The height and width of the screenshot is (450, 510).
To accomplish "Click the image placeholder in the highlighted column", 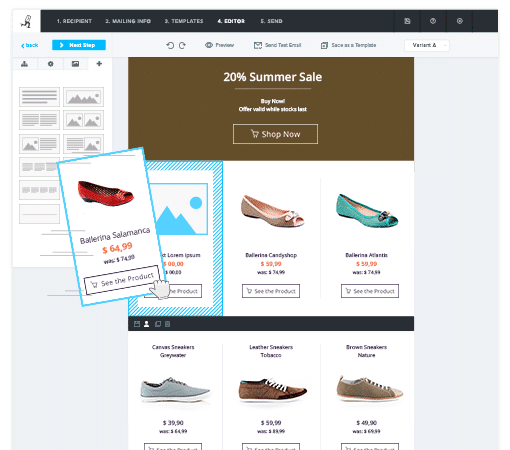I will pyautogui.click(x=182, y=209).
